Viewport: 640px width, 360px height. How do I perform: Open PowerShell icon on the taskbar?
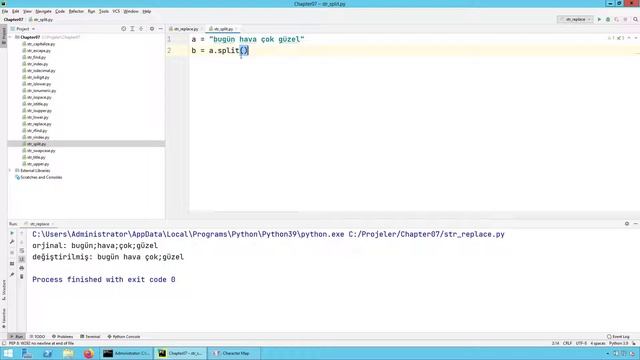47,353
